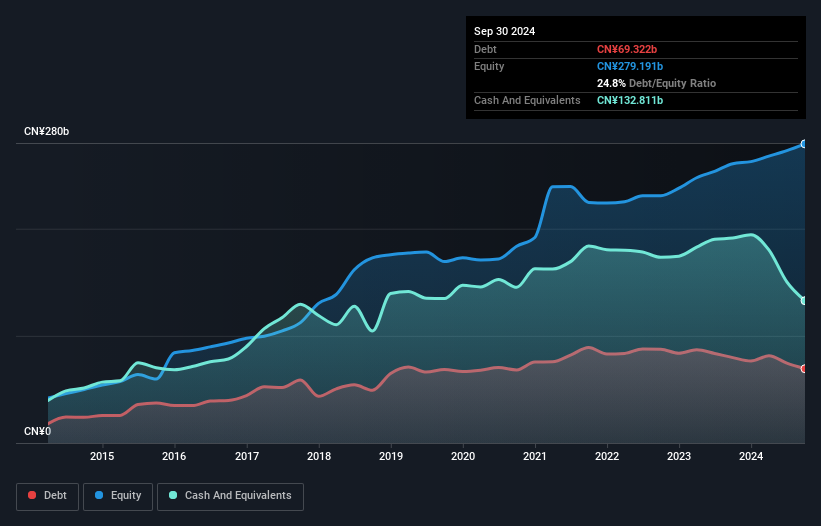This screenshot has height=526, width=821.
Task: Click the 2018 x-axis label
Action: click(319, 456)
